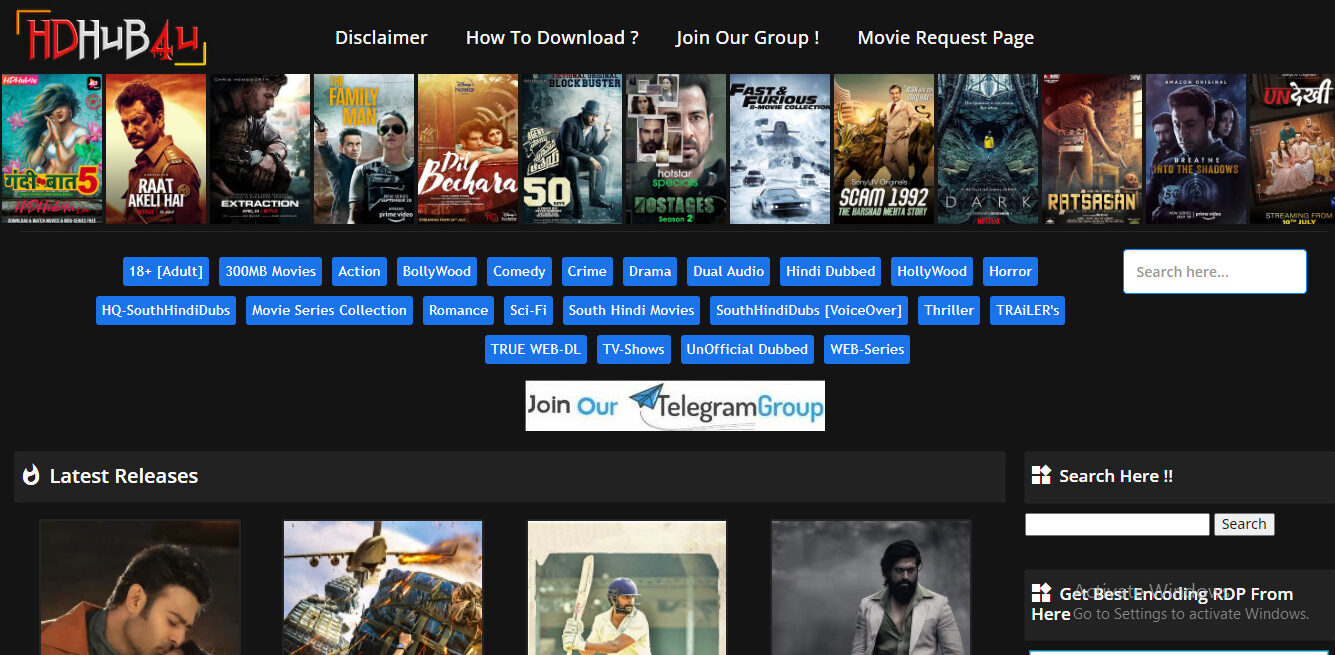Open the Scam 1992 poster

click(x=884, y=149)
